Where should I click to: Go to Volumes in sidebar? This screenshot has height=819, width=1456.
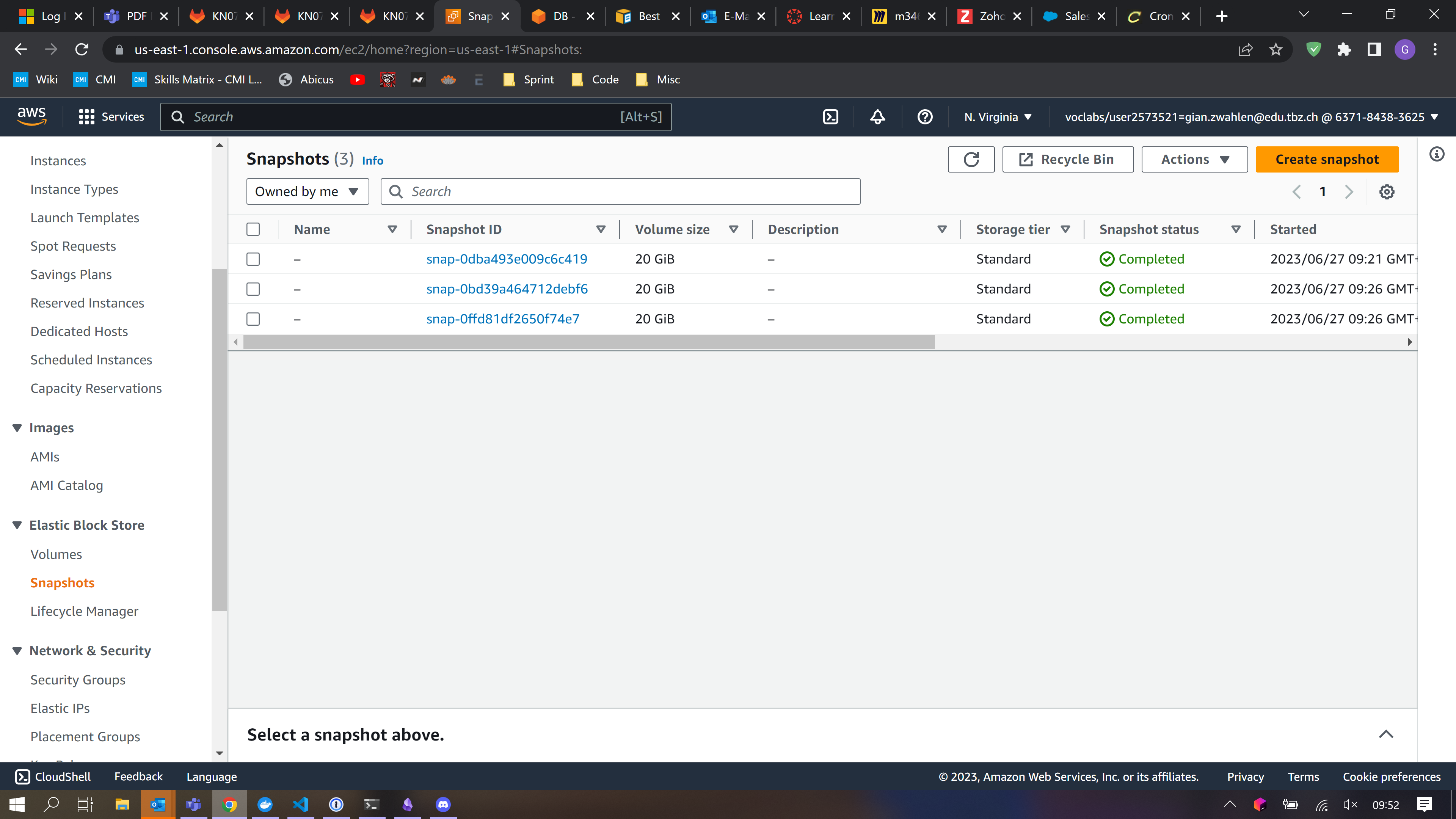56,554
